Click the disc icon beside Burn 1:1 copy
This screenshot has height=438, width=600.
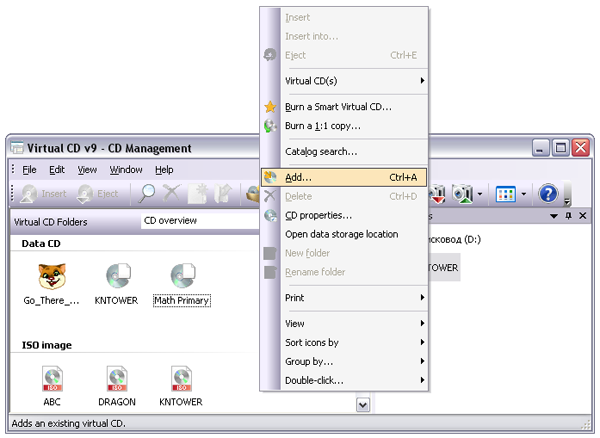(270, 126)
